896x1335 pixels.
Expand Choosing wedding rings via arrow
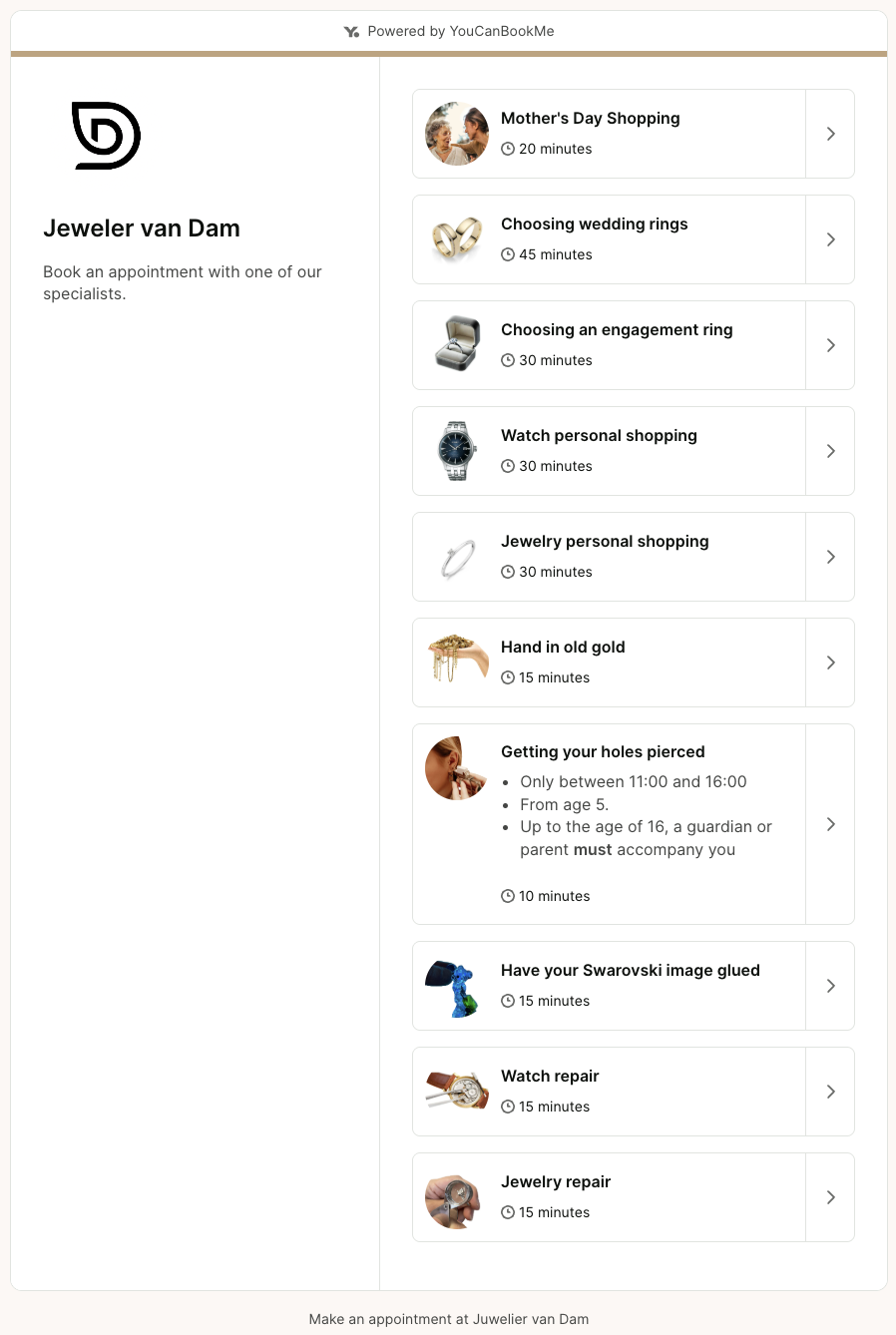click(830, 239)
